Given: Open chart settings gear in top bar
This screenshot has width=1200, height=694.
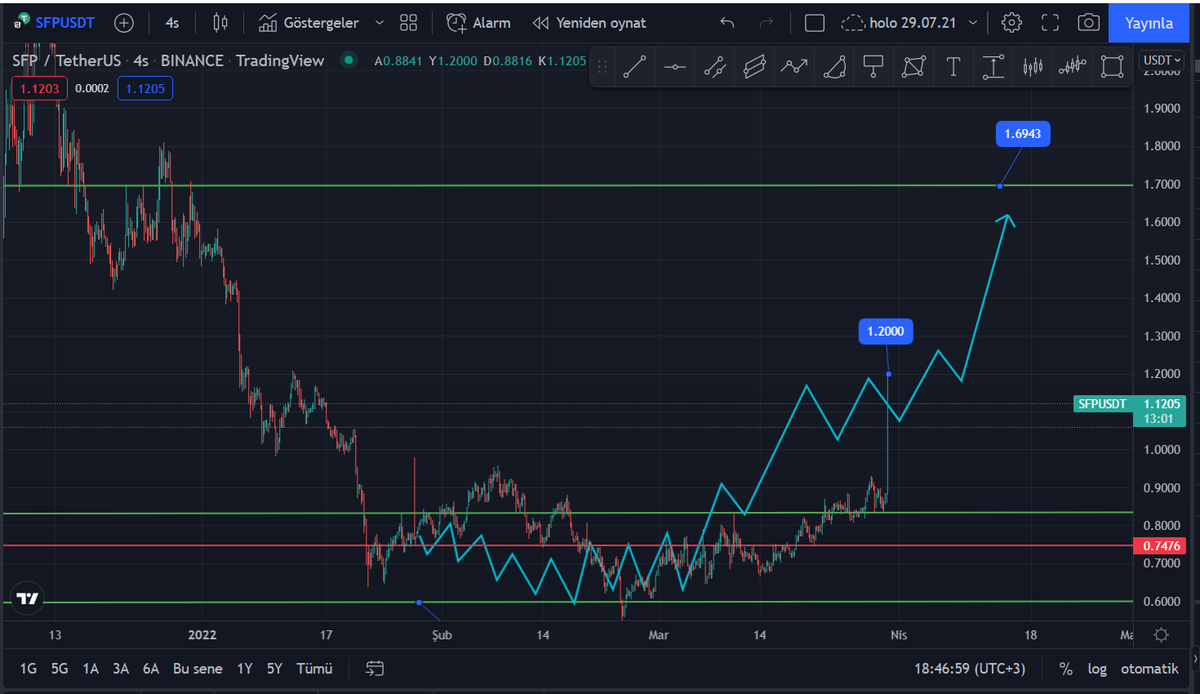Looking at the screenshot, I should pyautogui.click(x=1012, y=22).
